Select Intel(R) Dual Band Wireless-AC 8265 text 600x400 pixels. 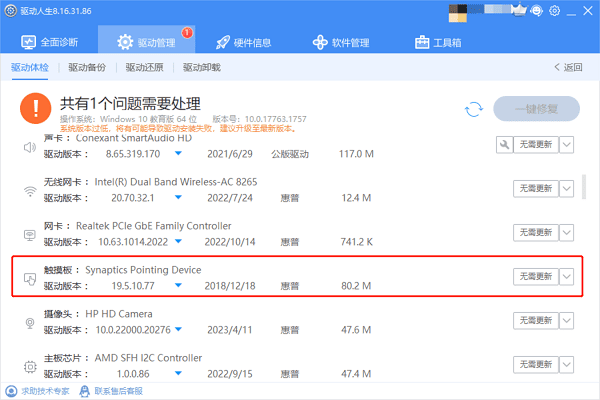tap(176, 182)
